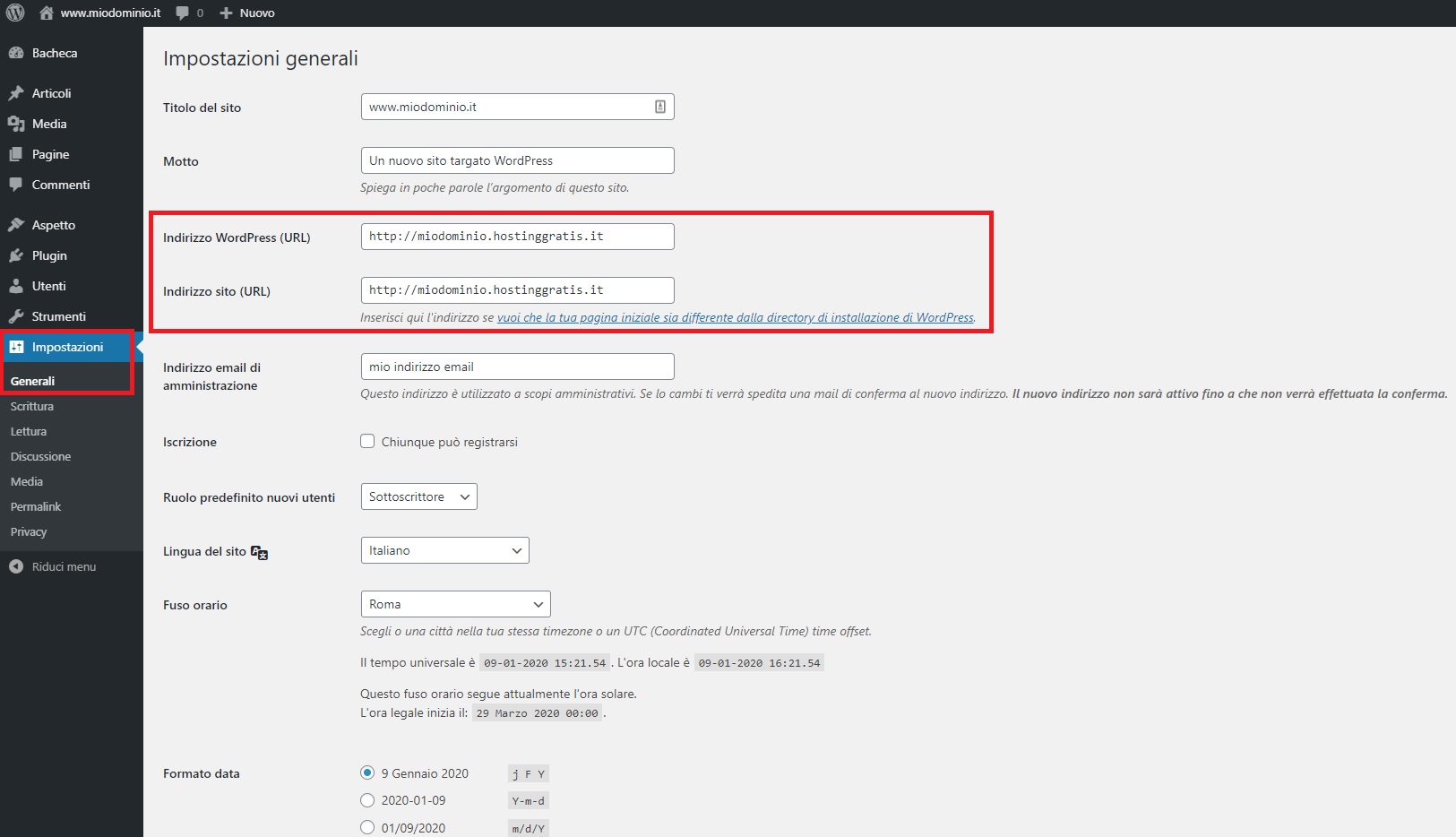Select the 01/09/2020 date format option
The width and height of the screenshot is (1456, 837).
click(367, 827)
